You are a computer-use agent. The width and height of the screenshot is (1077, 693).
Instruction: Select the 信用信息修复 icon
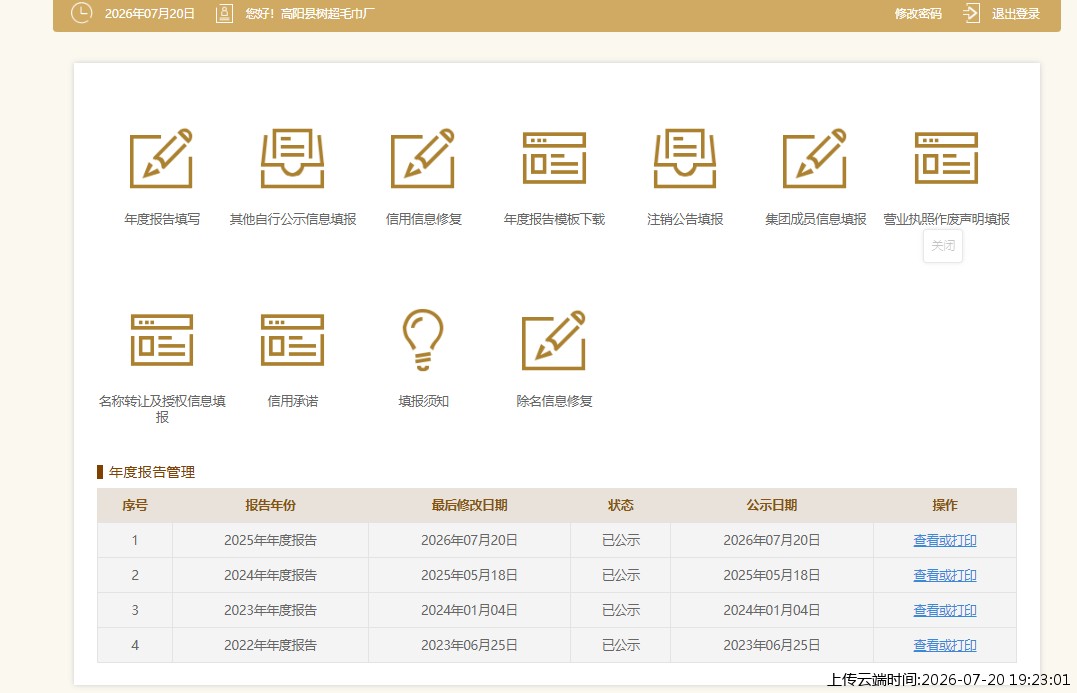[x=423, y=158]
